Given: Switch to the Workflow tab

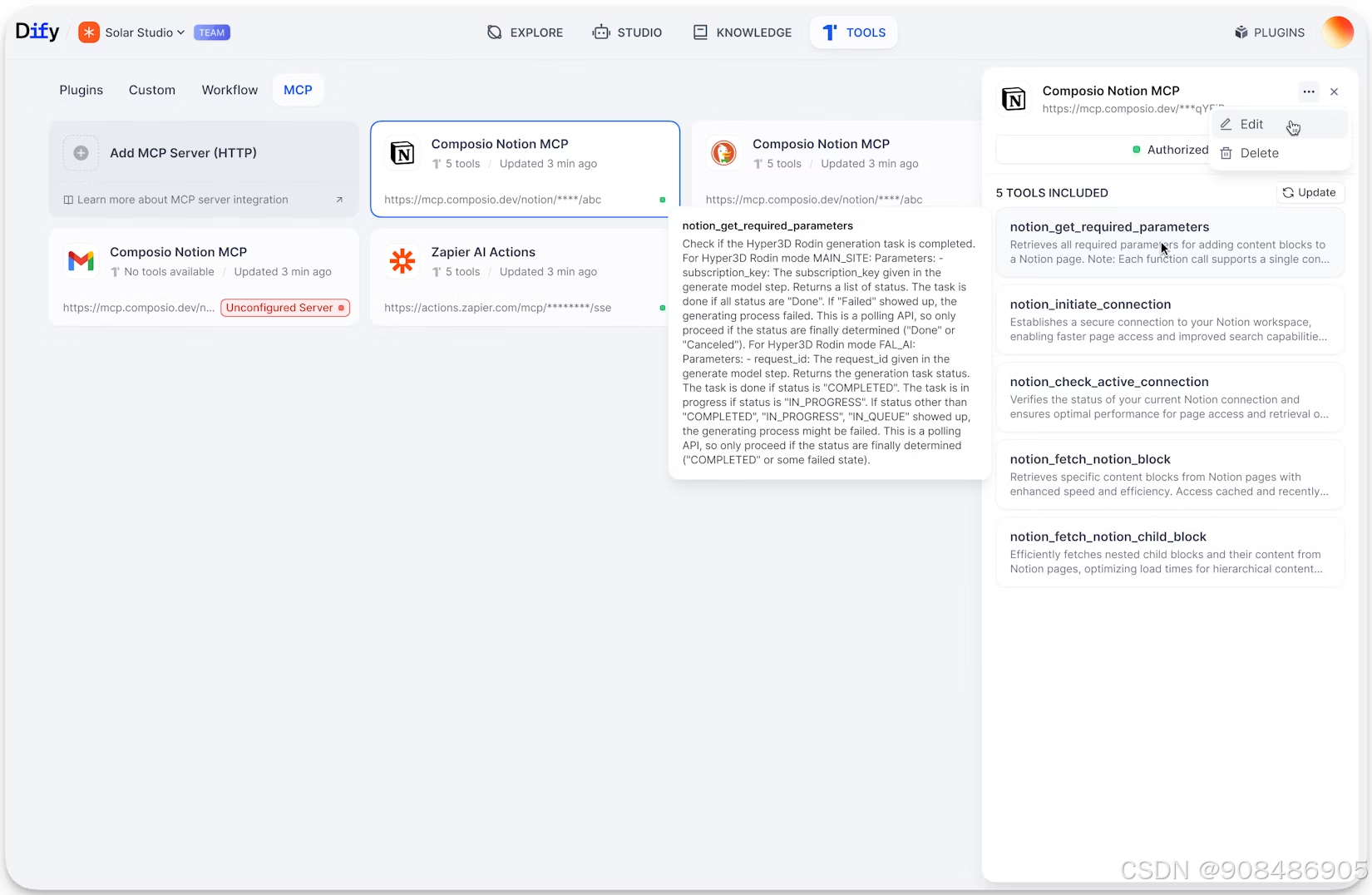Looking at the screenshot, I should click(229, 90).
